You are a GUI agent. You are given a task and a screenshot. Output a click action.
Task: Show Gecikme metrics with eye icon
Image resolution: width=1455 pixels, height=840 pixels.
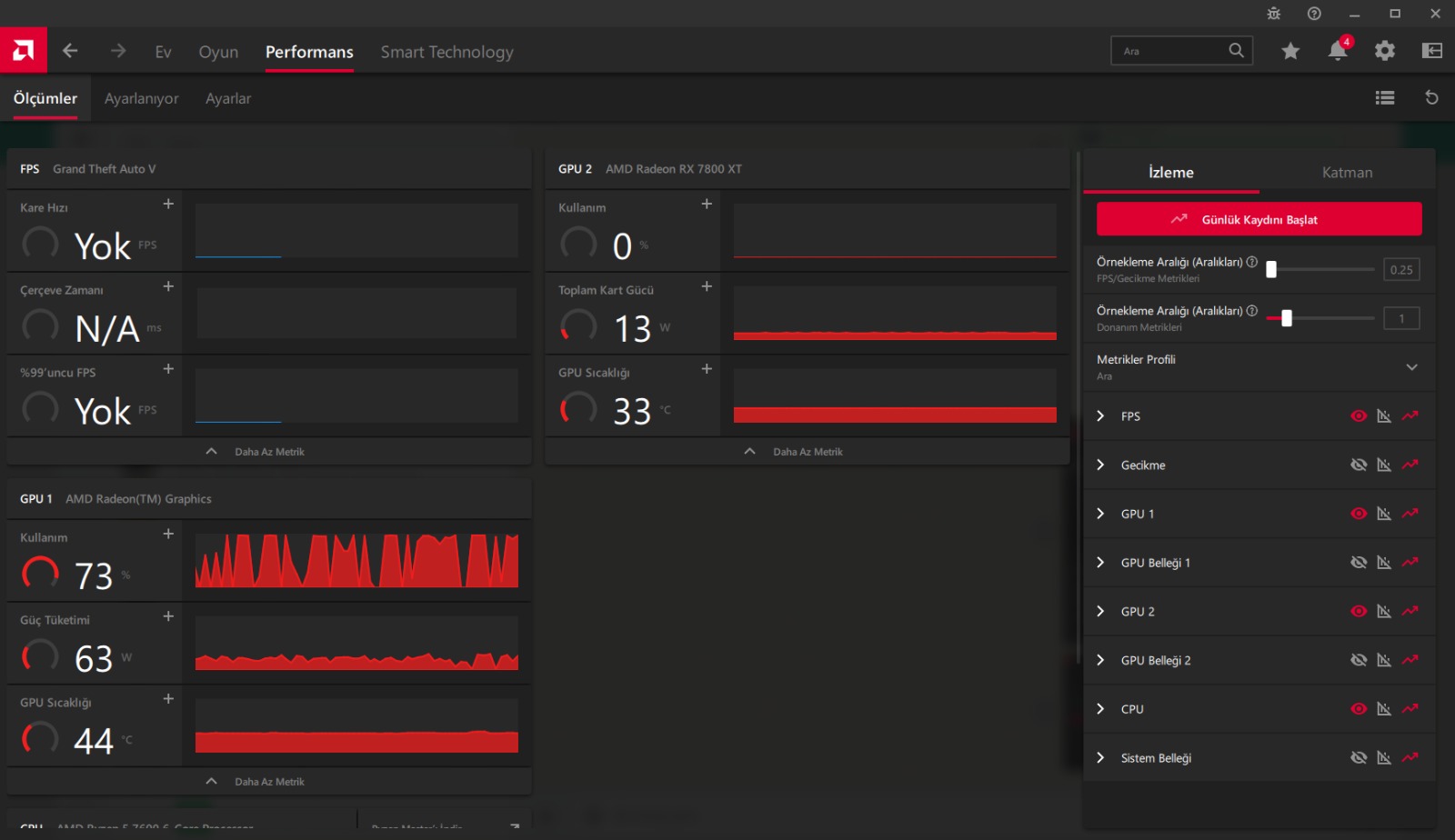1359,465
